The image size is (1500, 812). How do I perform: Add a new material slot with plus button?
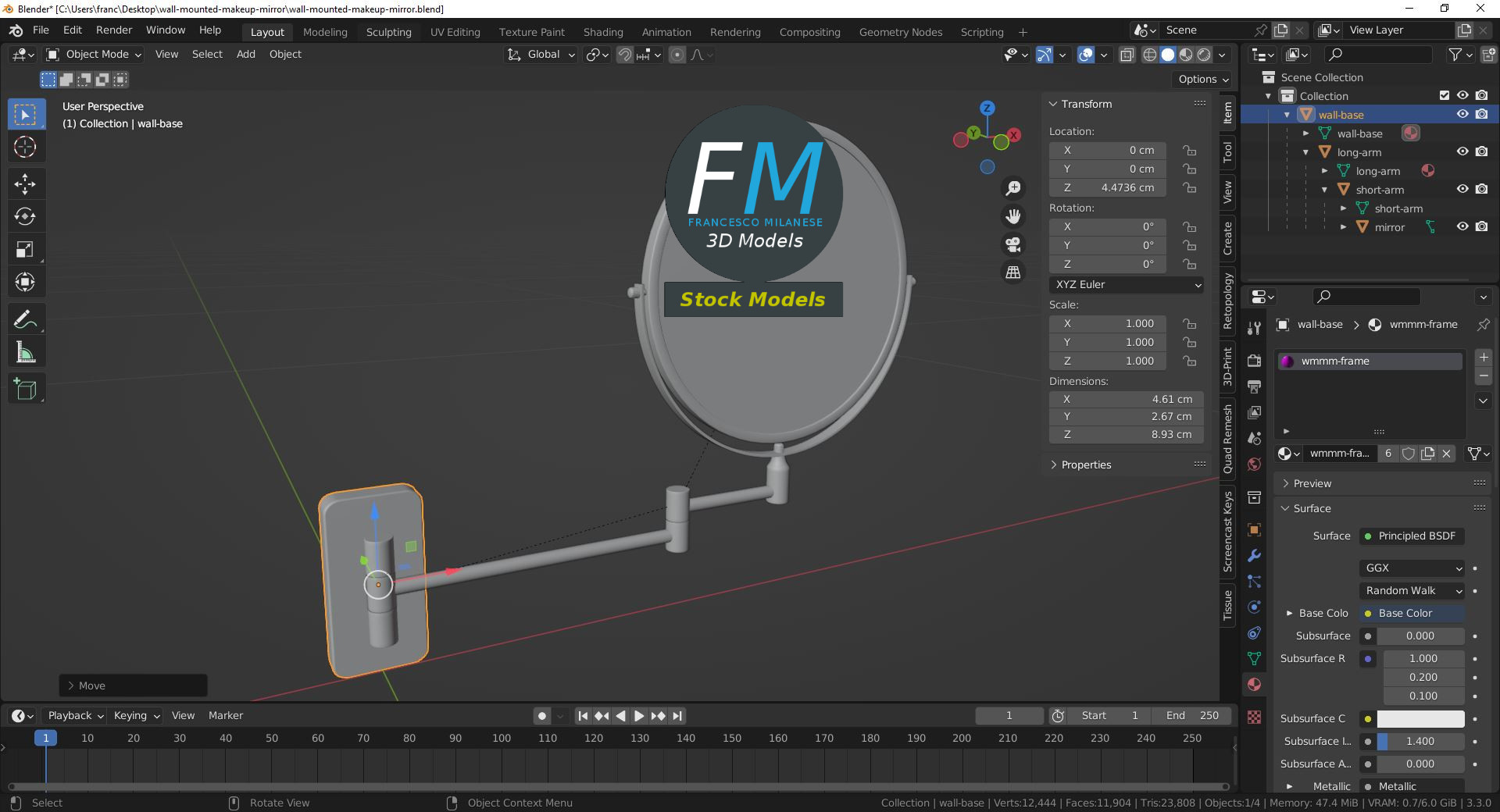1484,358
